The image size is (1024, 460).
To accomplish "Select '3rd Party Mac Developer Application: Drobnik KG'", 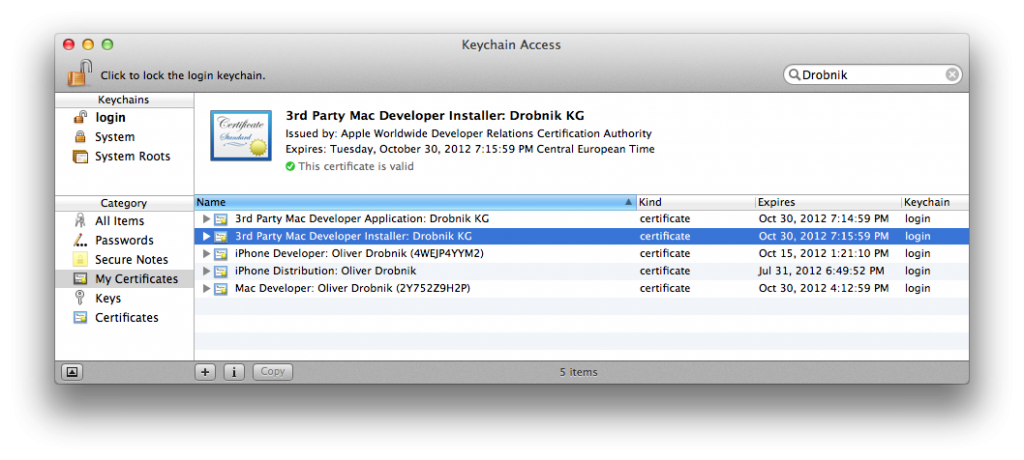I will point(362,218).
